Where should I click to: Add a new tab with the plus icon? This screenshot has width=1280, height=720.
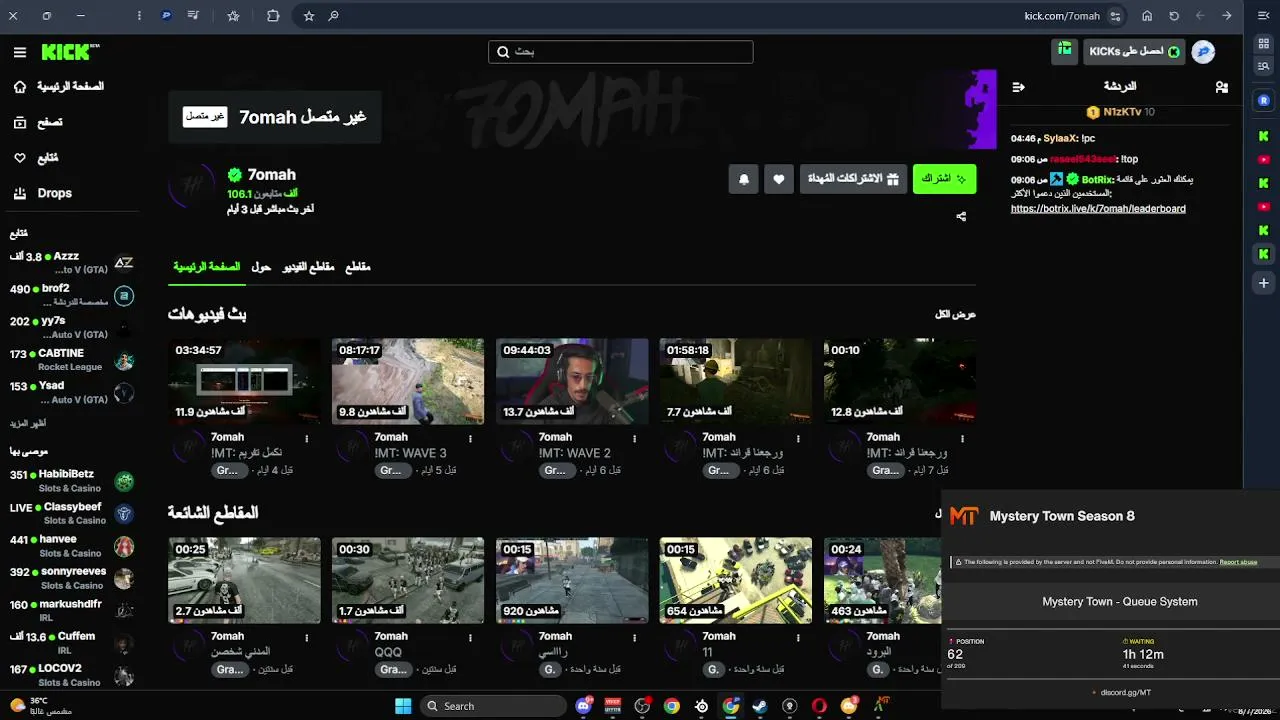pos(1264,284)
